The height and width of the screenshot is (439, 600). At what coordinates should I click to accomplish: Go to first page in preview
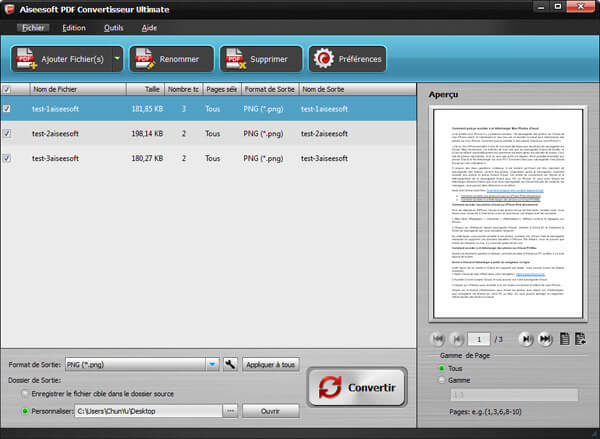[x=438, y=339]
